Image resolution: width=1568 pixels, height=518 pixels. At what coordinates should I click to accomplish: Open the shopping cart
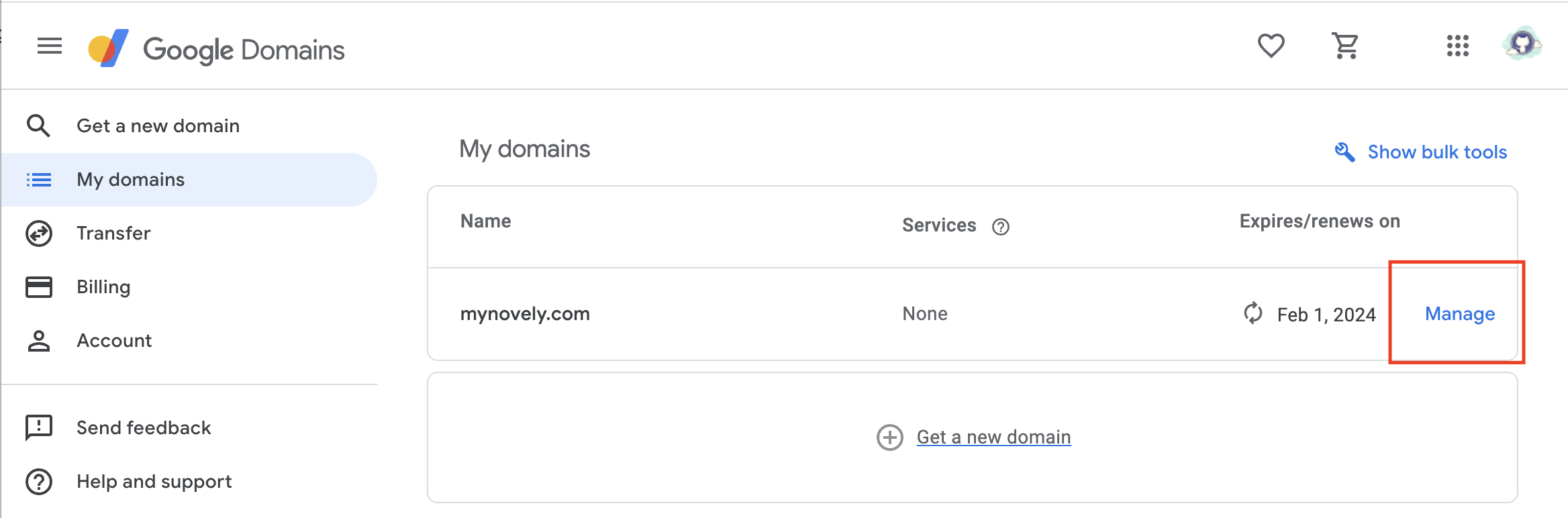[x=1345, y=46]
